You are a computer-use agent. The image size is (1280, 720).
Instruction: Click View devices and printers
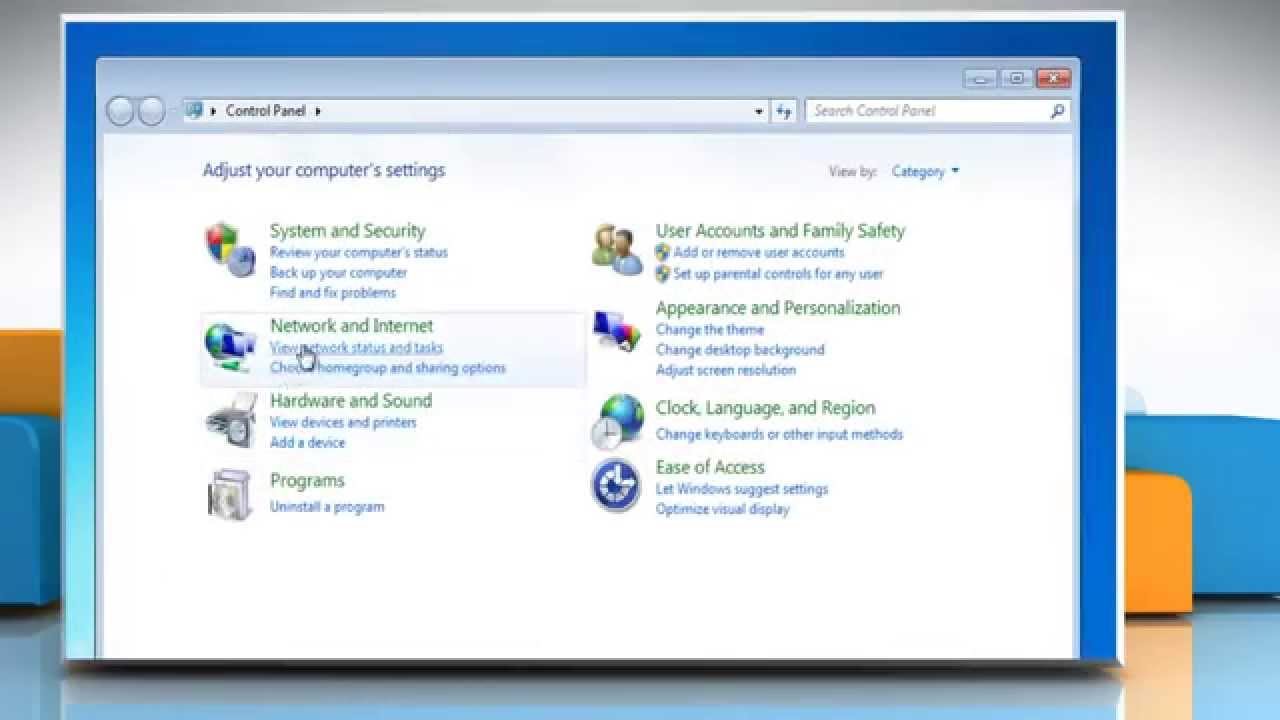coord(343,422)
